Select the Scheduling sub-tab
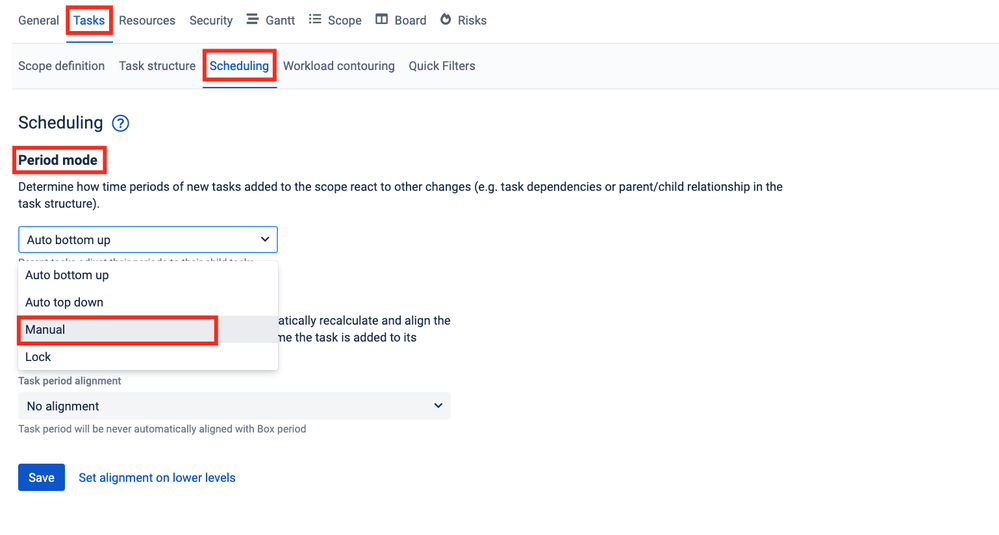This screenshot has height=535, width=999. pyautogui.click(x=239, y=66)
